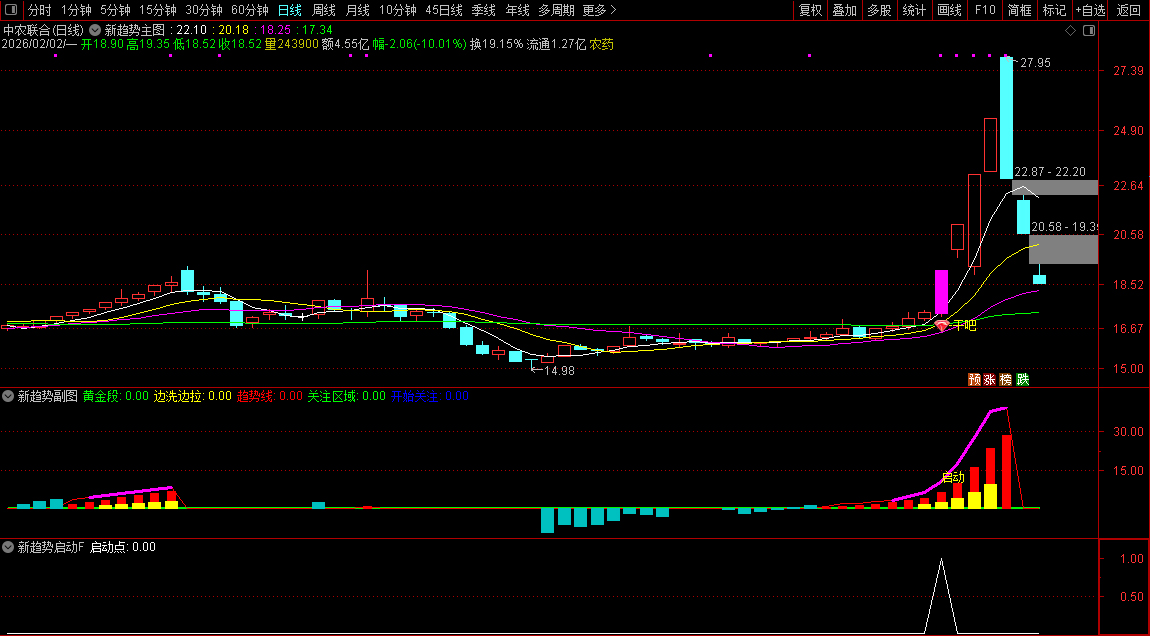Expand the 新趋势启动F indicator dropdown
Screen dimensions: 1150x636
pos(9,547)
